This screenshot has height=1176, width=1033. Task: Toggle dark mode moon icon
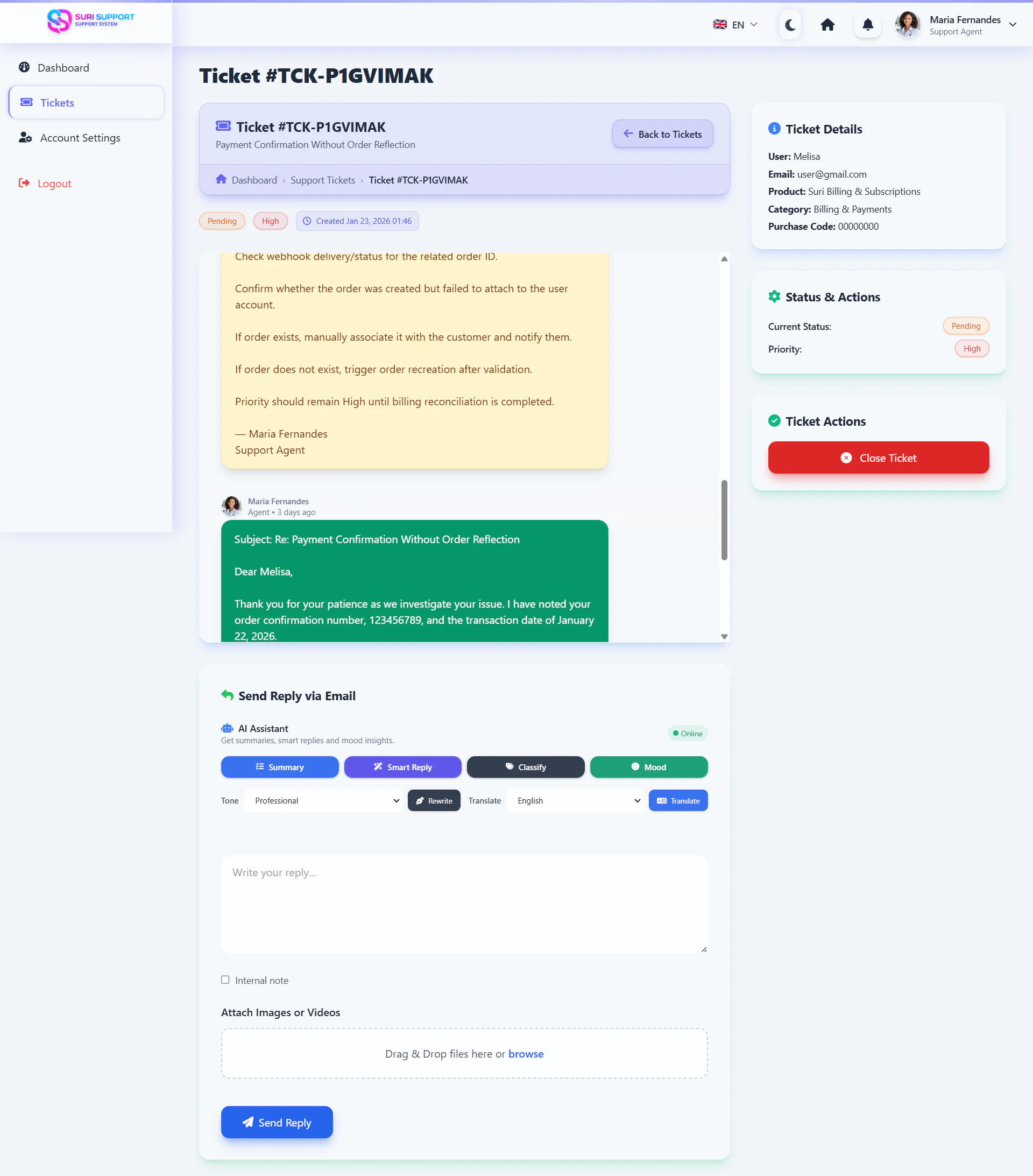coord(790,25)
